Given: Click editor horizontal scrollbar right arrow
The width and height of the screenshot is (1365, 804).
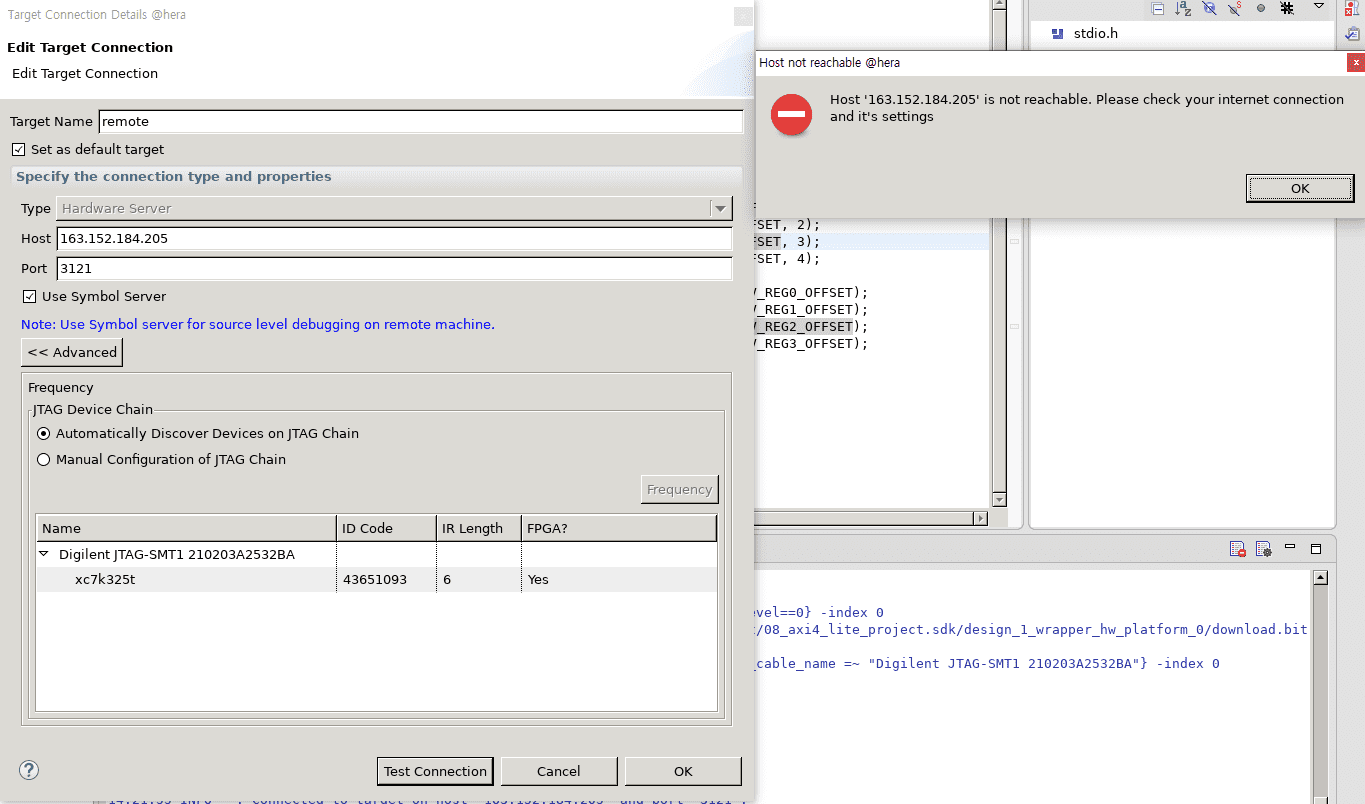Looking at the screenshot, I should point(980,518).
